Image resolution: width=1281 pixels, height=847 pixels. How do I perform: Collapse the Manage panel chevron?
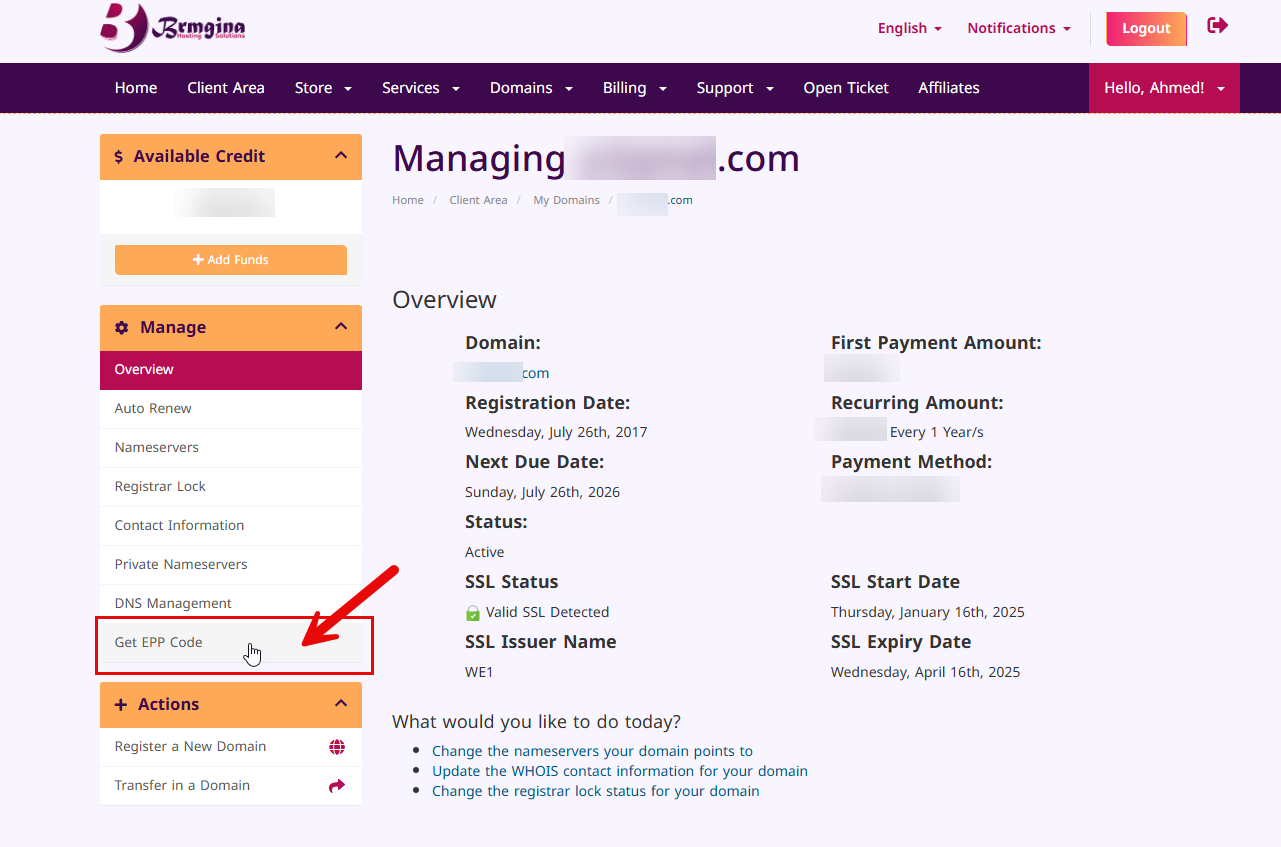(x=341, y=327)
